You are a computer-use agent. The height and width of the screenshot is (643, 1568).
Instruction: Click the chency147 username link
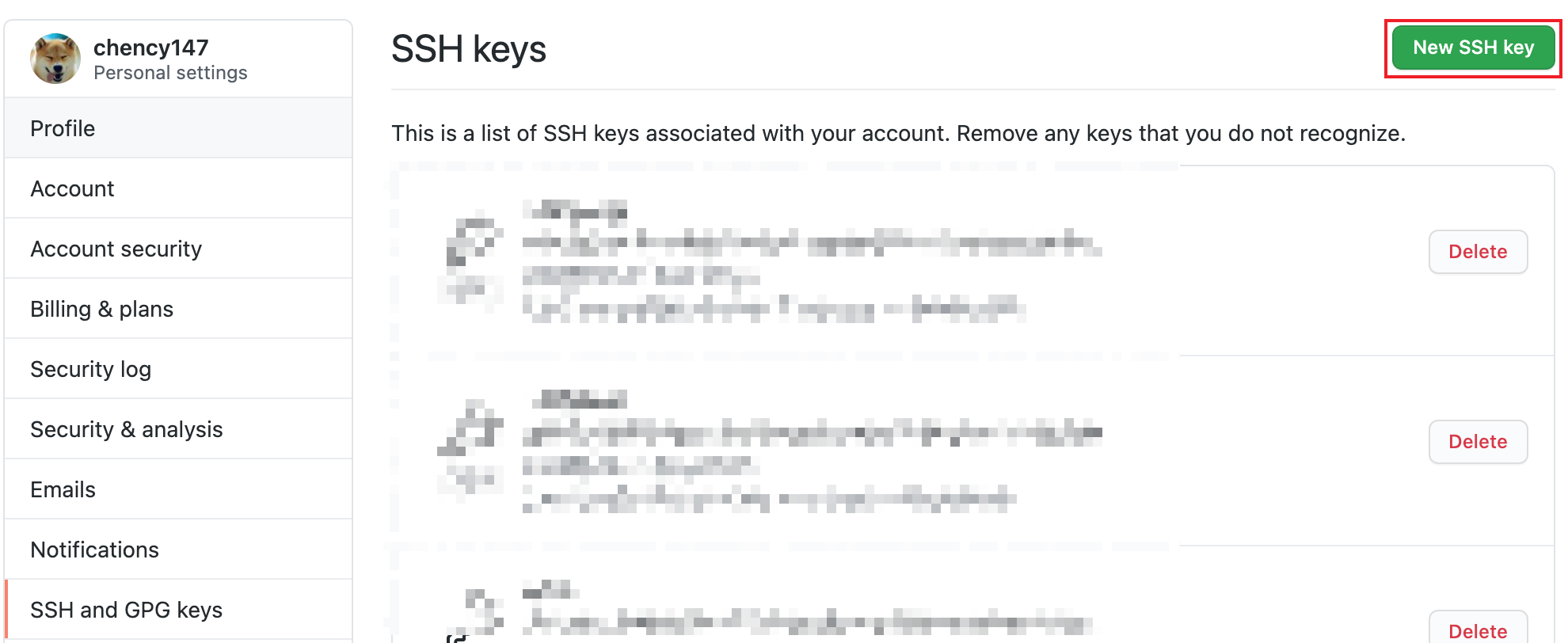click(151, 48)
